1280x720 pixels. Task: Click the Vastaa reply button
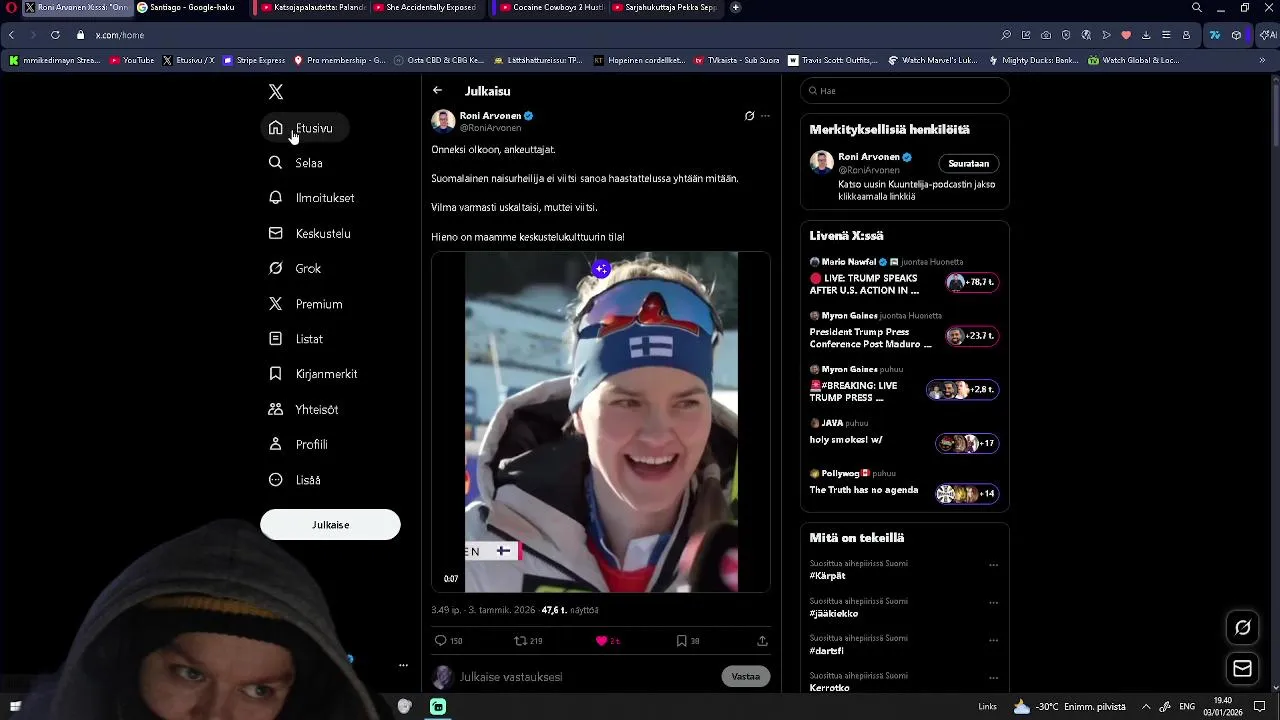coord(746,677)
